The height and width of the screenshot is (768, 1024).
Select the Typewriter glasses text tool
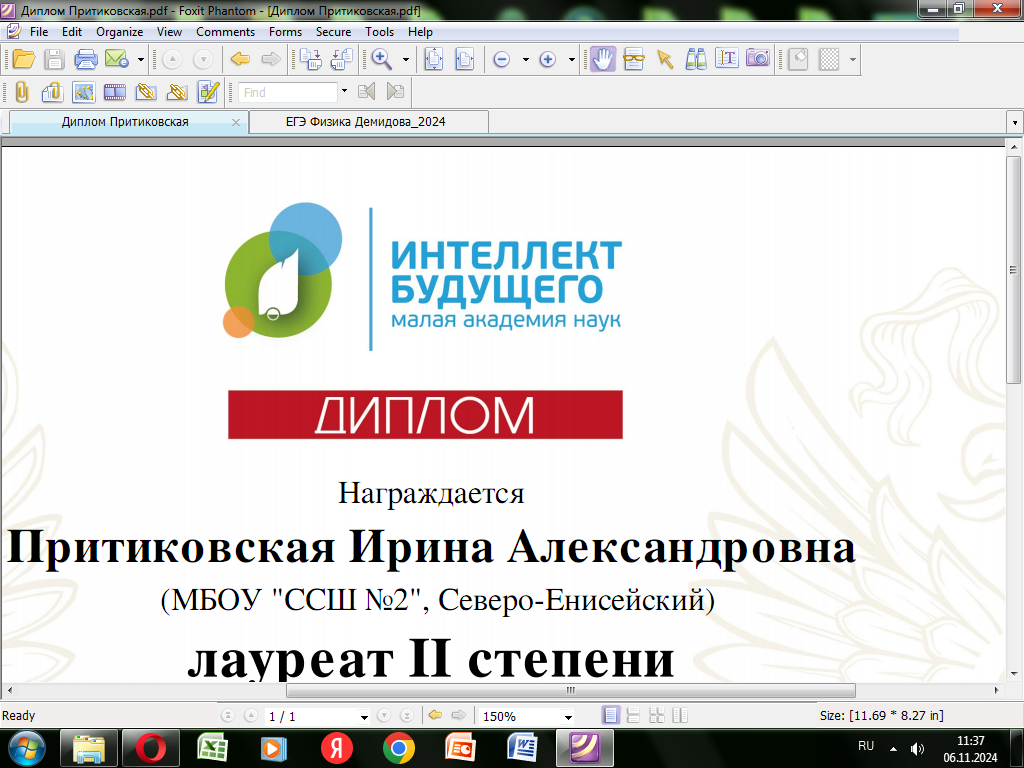pos(633,59)
